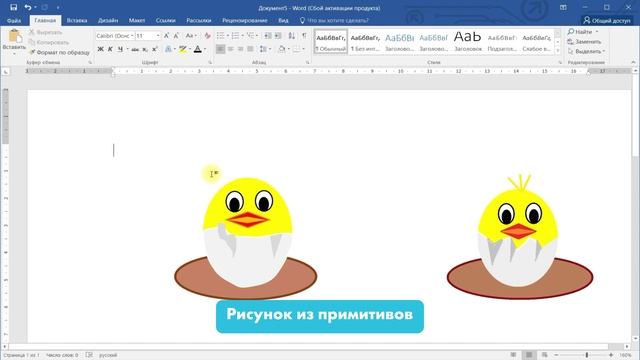Click Найти find button
Viewport: 640px width, 360px height.
point(580,32)
